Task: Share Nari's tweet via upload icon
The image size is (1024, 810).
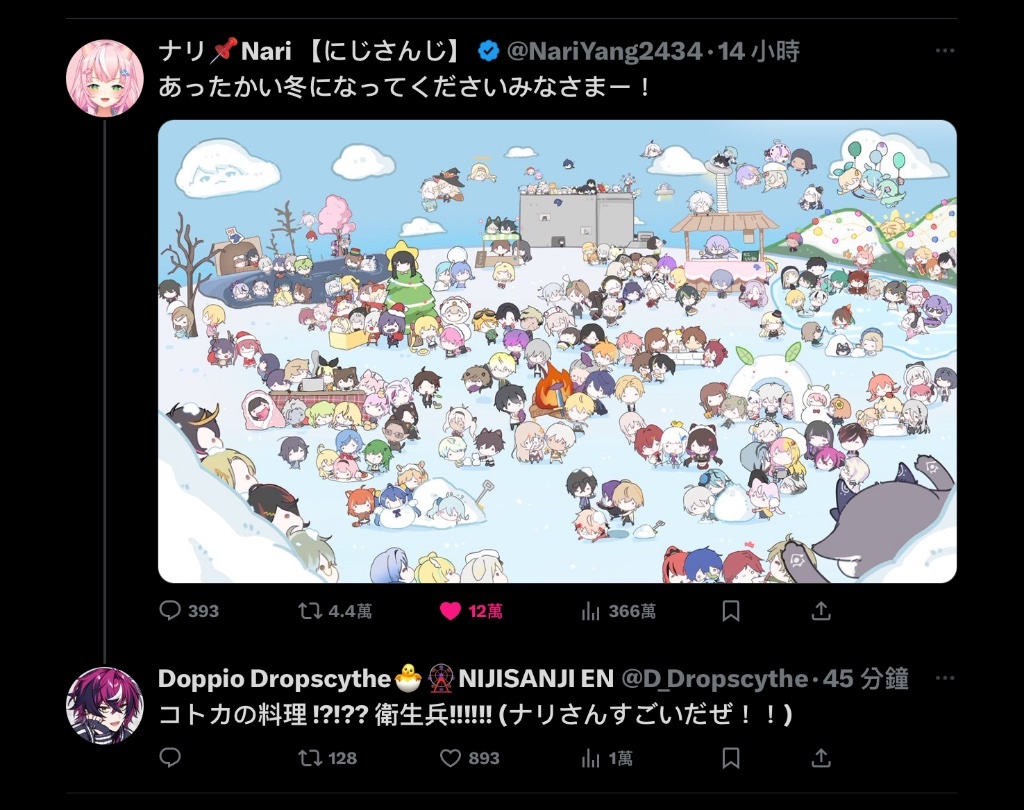Action: [x=821, y=611]
